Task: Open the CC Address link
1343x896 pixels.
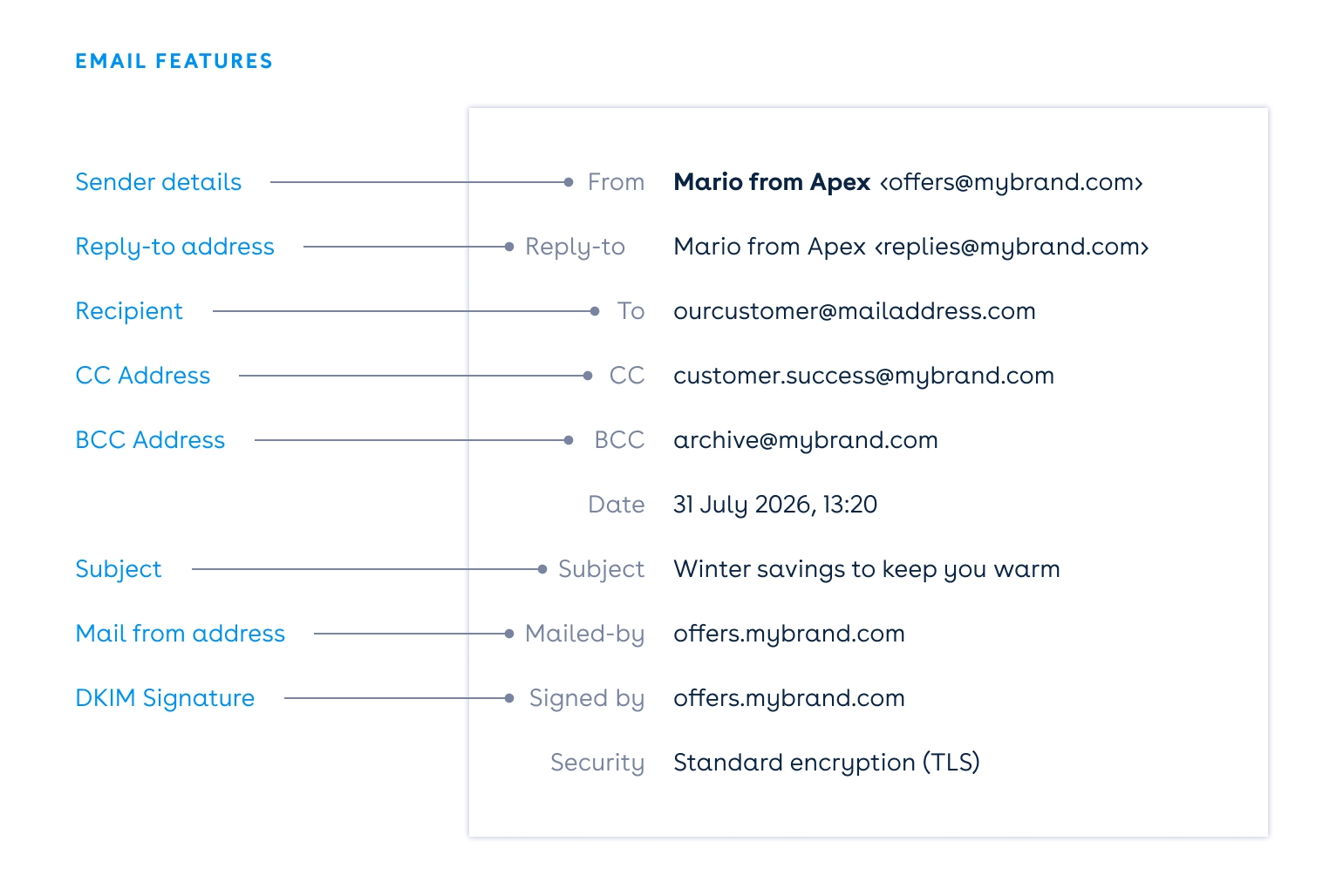Action: click(x=143, y=376)
